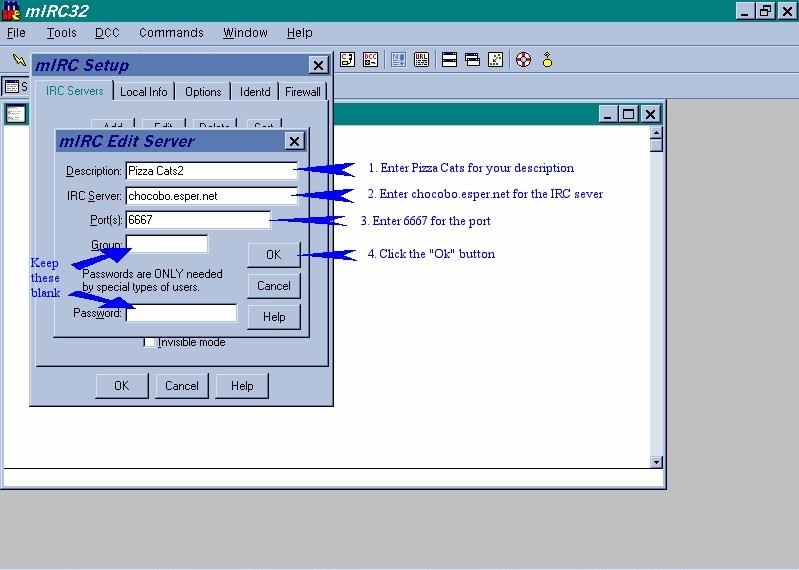799x570 pixels.
Task: Click the status window scroll down arrow
Action: click(x=656, y=462)
